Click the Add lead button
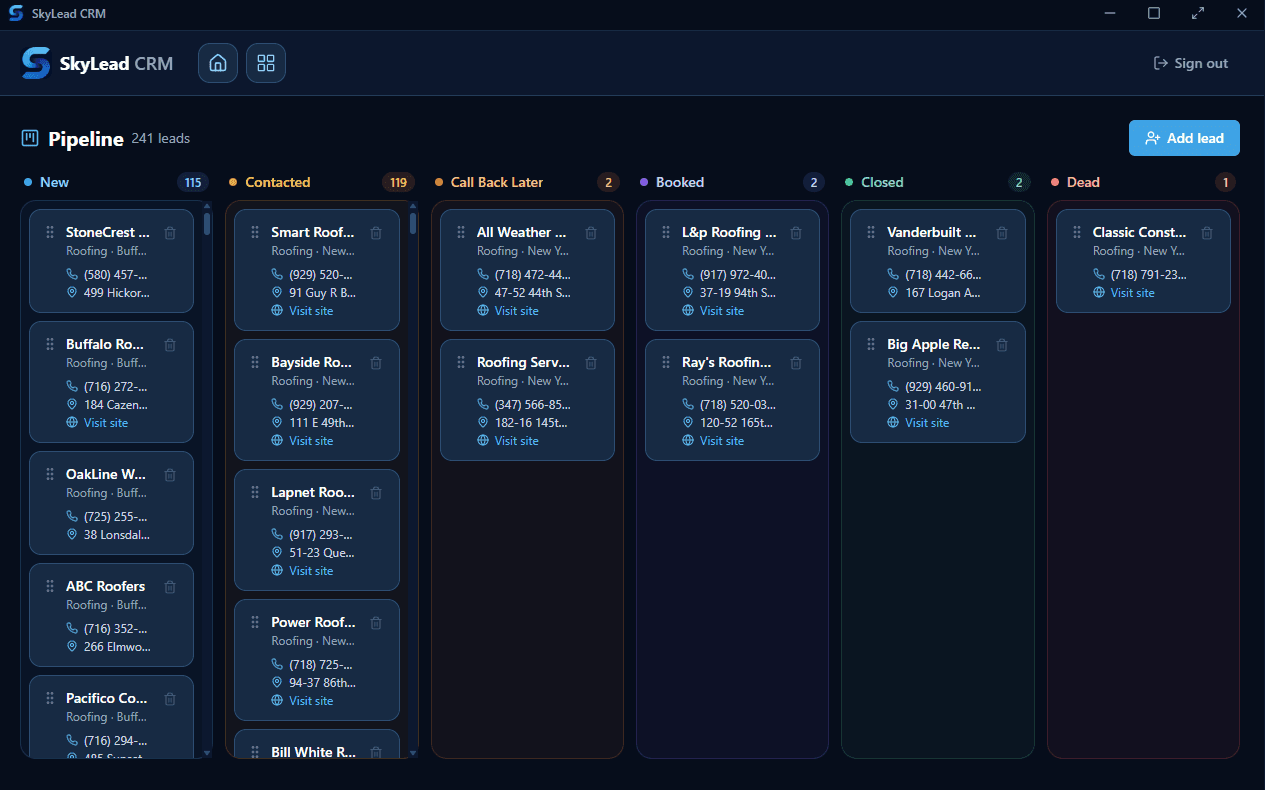 tap(1184, 138)
